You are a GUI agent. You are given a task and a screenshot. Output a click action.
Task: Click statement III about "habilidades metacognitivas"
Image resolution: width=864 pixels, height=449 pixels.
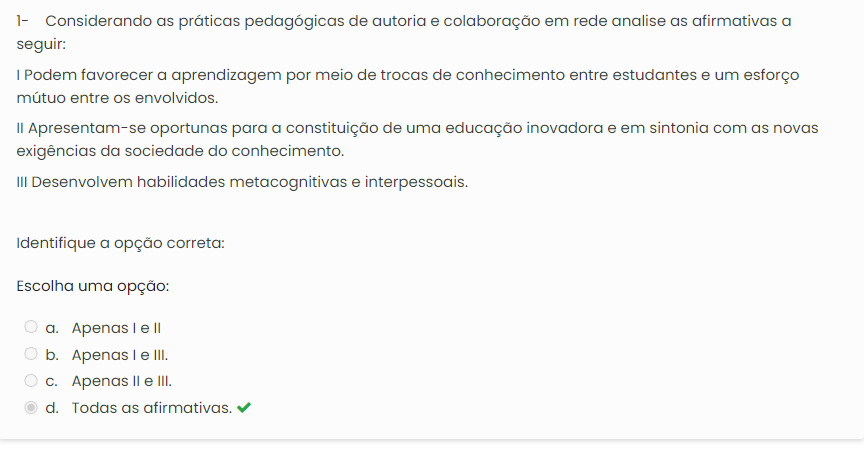(242, 183)
